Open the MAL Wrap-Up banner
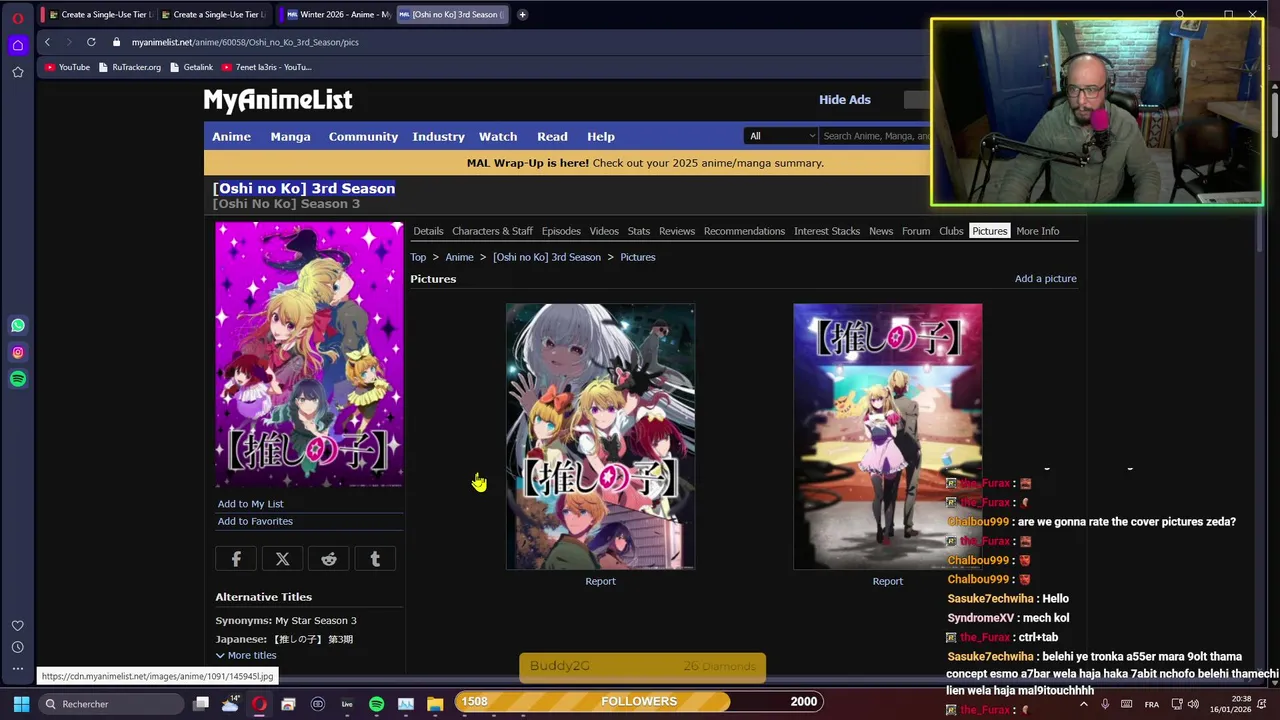This screenshot has height=720, width=1280. (x=645, y=163)
